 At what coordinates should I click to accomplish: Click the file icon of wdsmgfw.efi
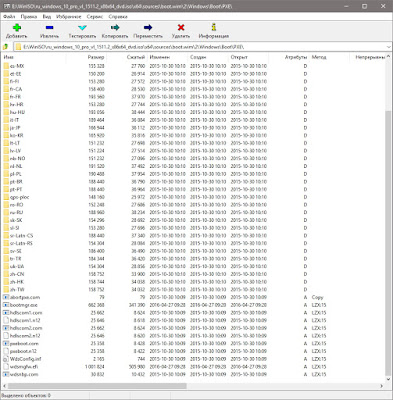[6, 367]
